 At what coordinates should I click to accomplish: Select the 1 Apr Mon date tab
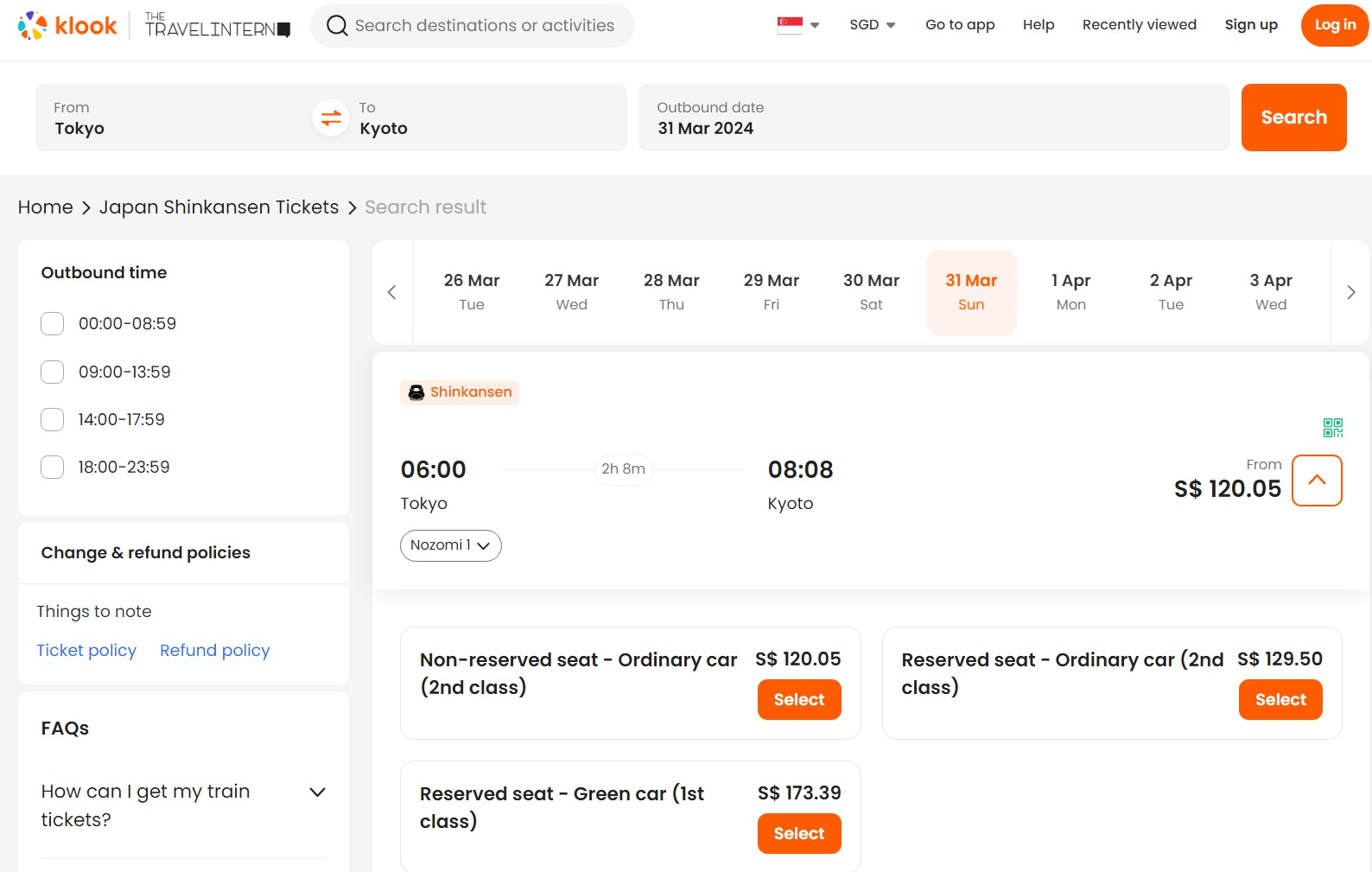click(x=1071, y=292)
